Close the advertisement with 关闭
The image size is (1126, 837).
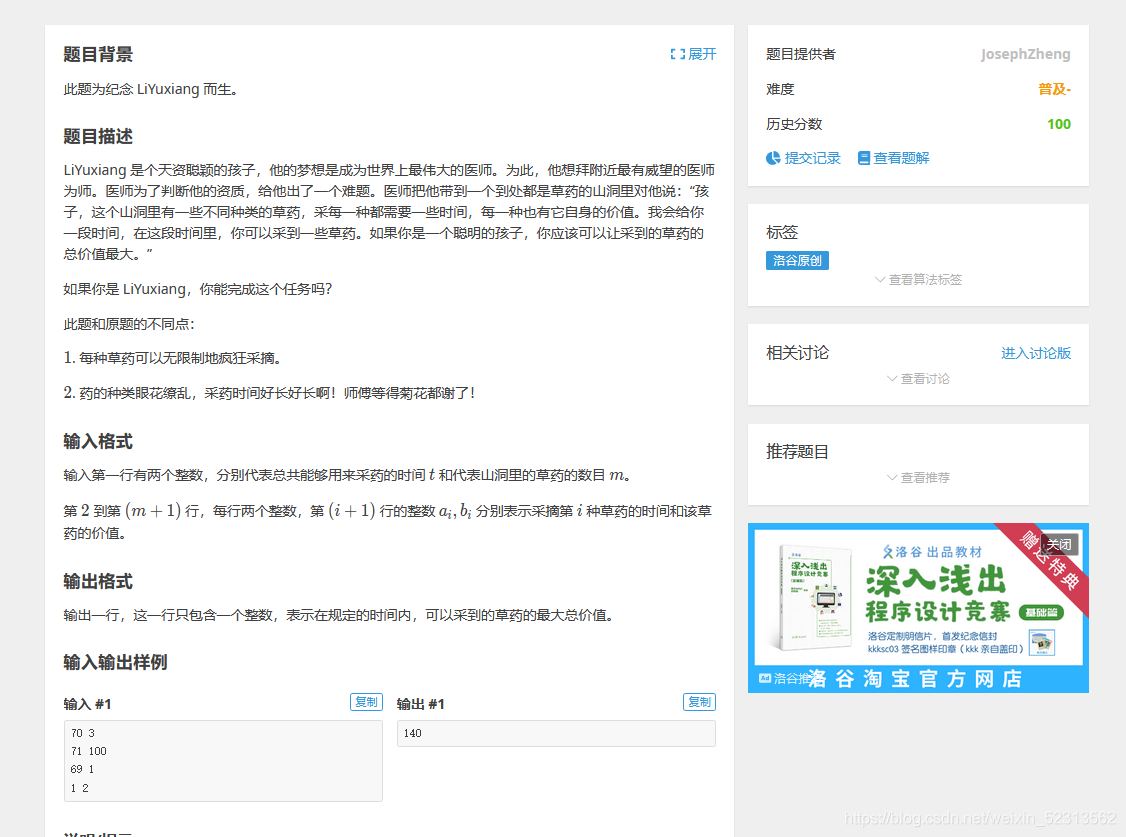[1059, 544]
